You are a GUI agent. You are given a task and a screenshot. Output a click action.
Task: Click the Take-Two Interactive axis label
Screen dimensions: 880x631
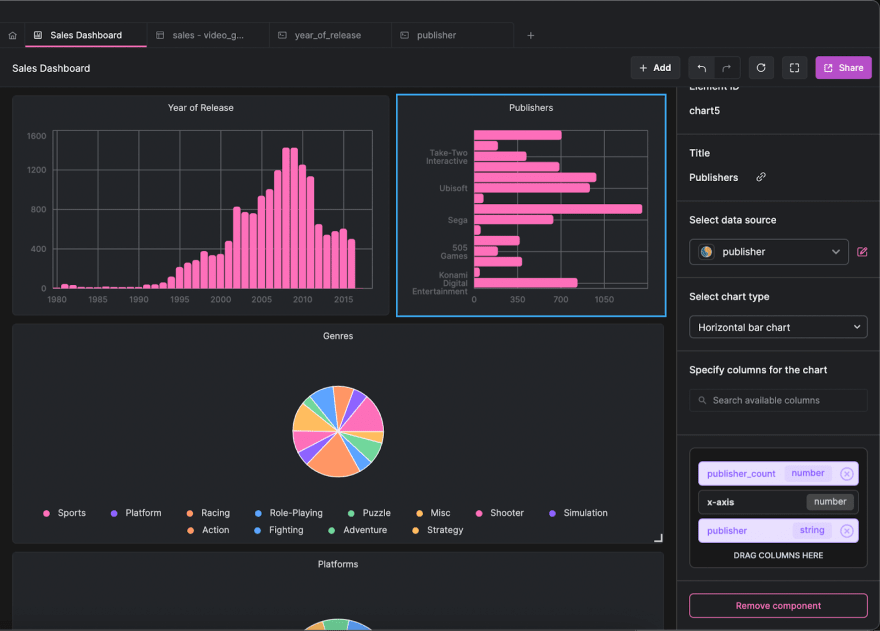[447, 157]
